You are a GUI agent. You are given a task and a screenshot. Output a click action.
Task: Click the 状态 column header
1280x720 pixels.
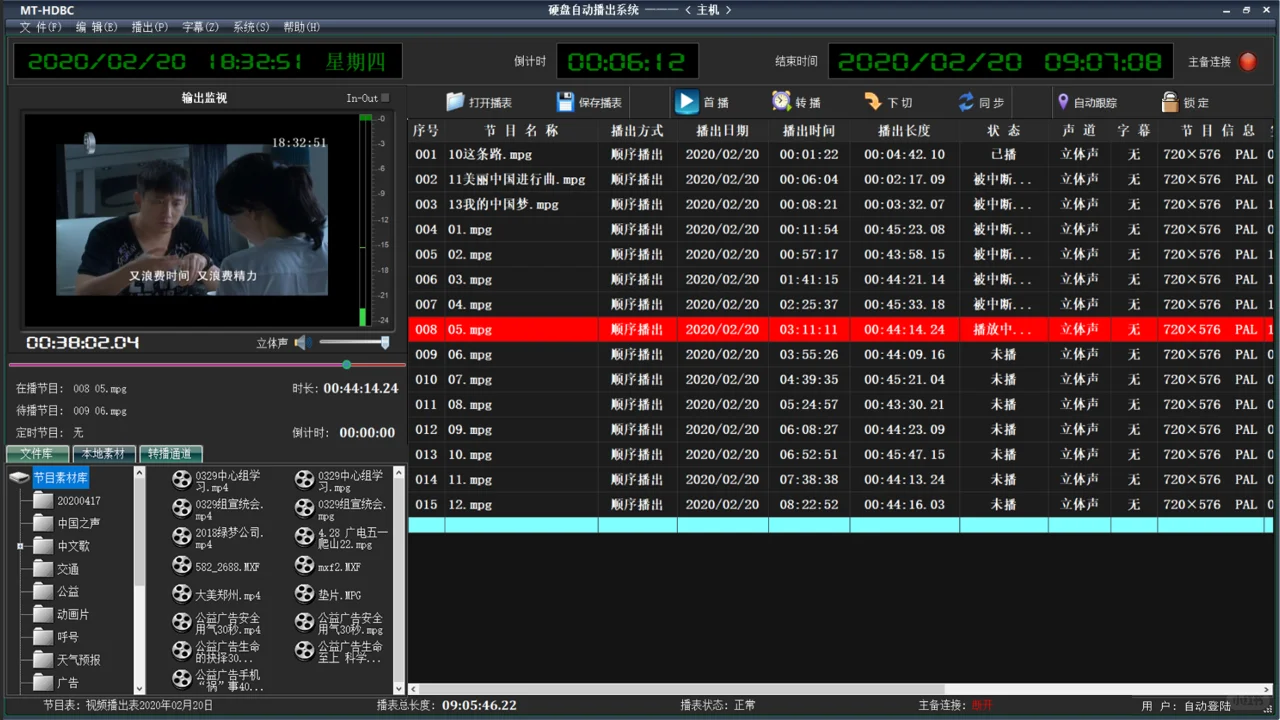pyautogui.click(x=1004, y=131)
